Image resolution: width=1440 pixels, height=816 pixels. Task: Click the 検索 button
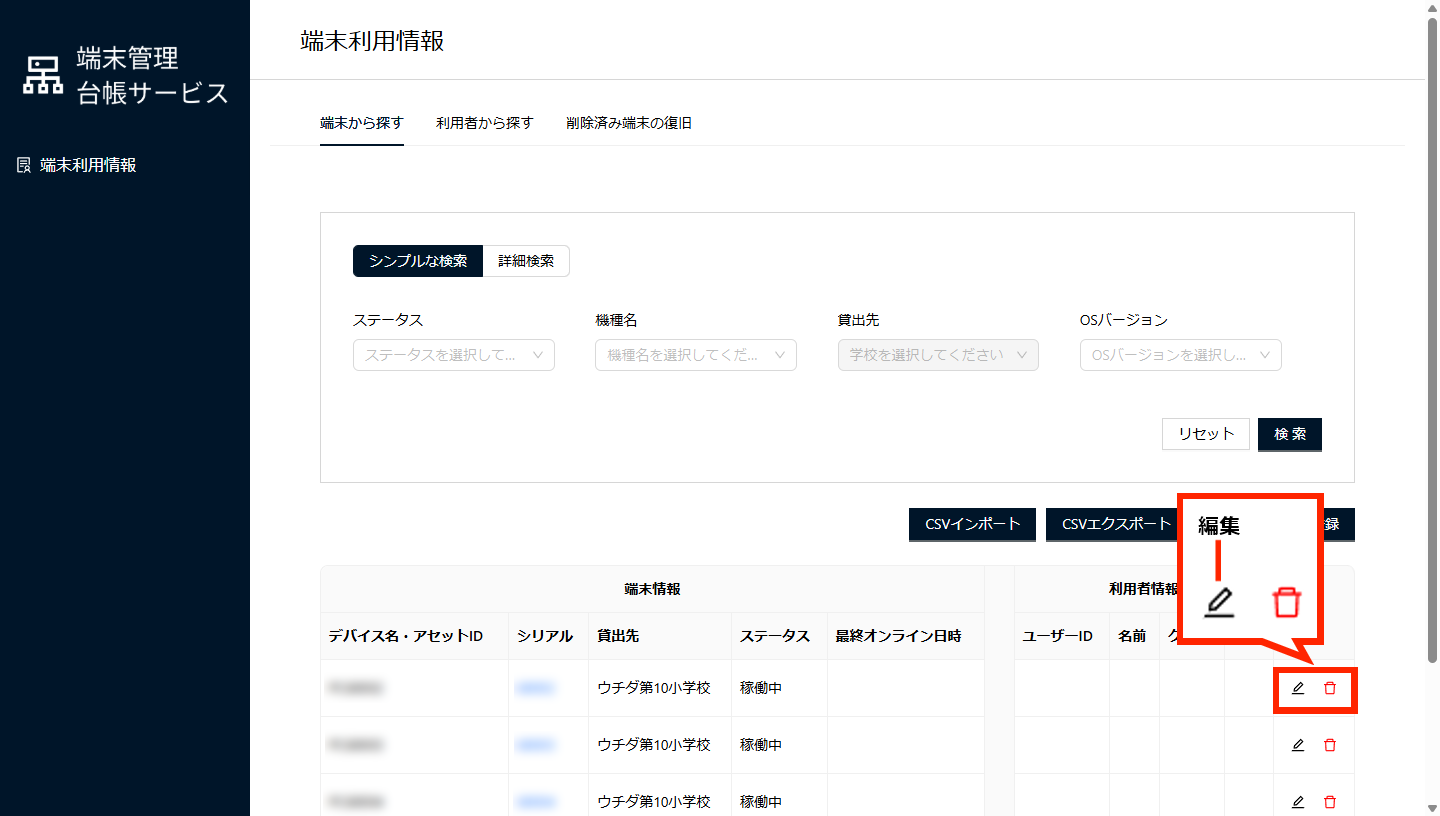point(1289,434)
